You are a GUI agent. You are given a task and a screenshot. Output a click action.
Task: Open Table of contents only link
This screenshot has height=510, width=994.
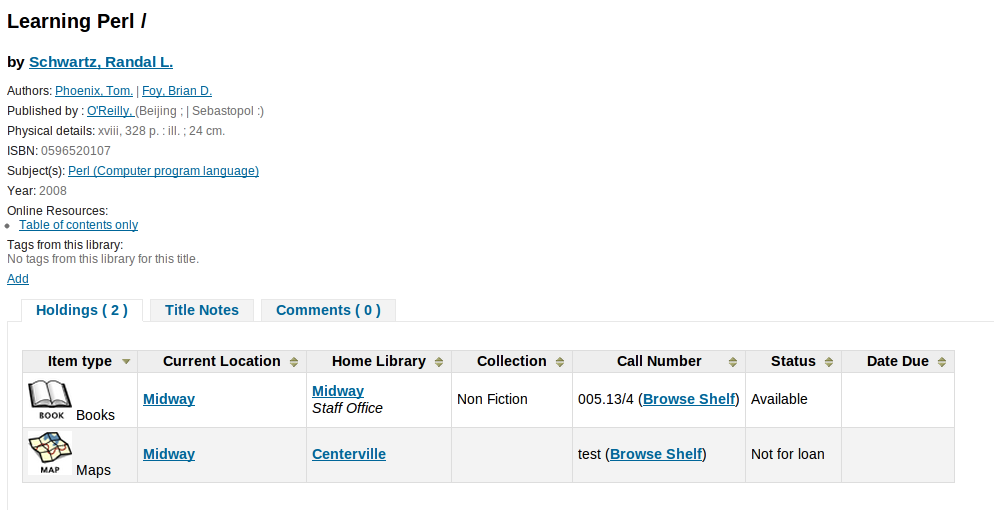pyautogui.click(x=78, y=225)
